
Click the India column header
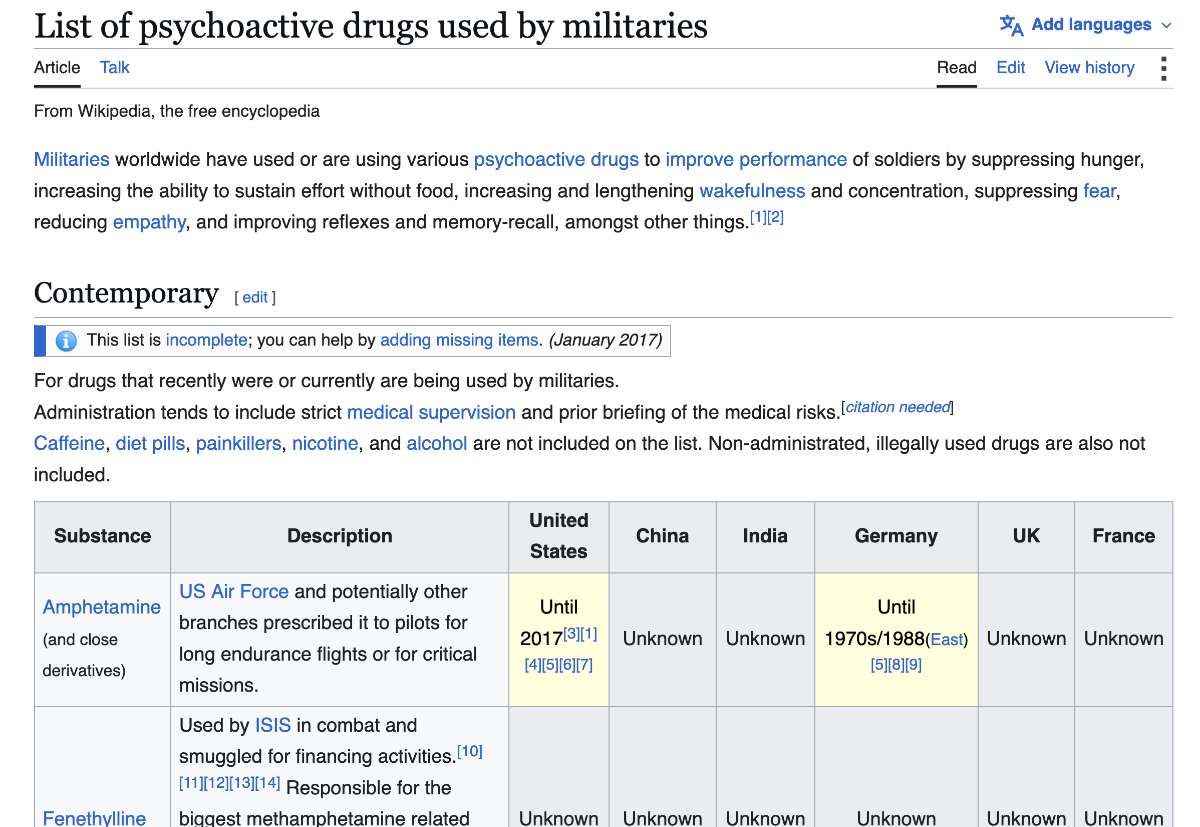(765, 536)
